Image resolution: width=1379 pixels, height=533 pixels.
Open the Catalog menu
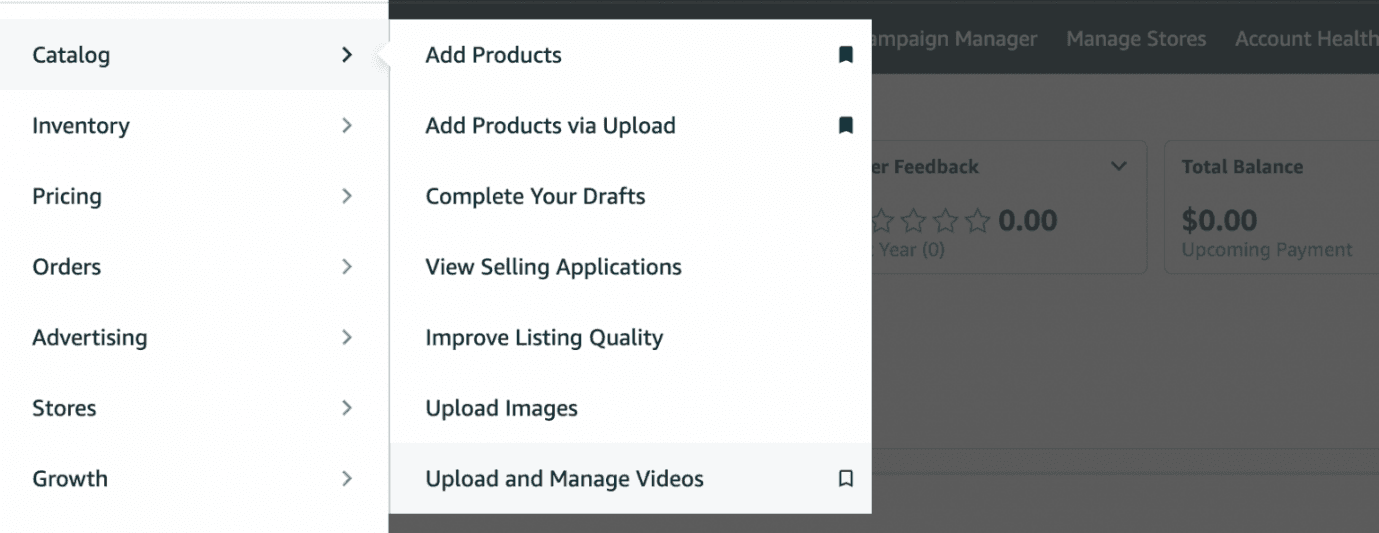(194, 55)
